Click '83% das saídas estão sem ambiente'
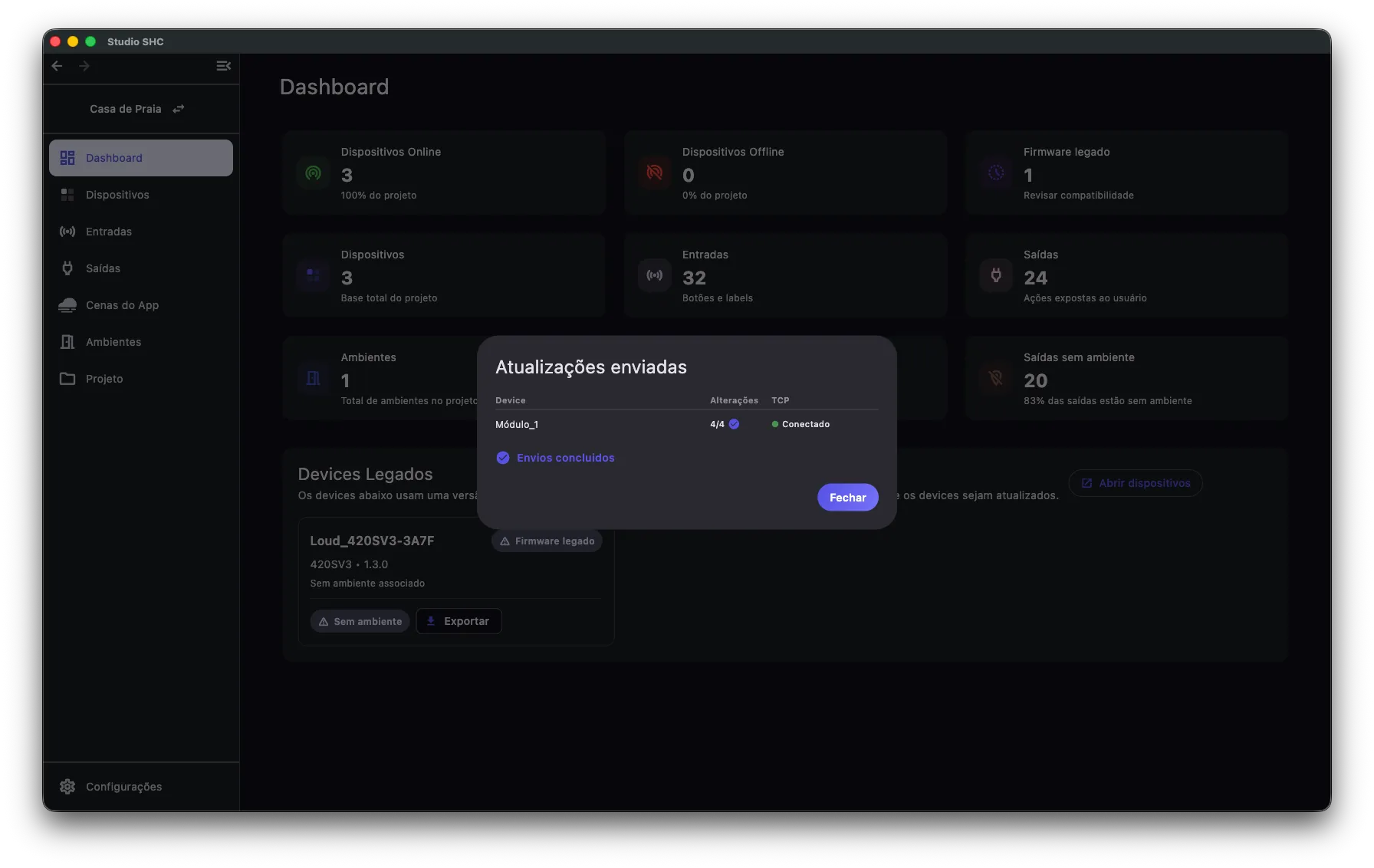This screenshot has height=868, width=1374. pos(1108,401)
